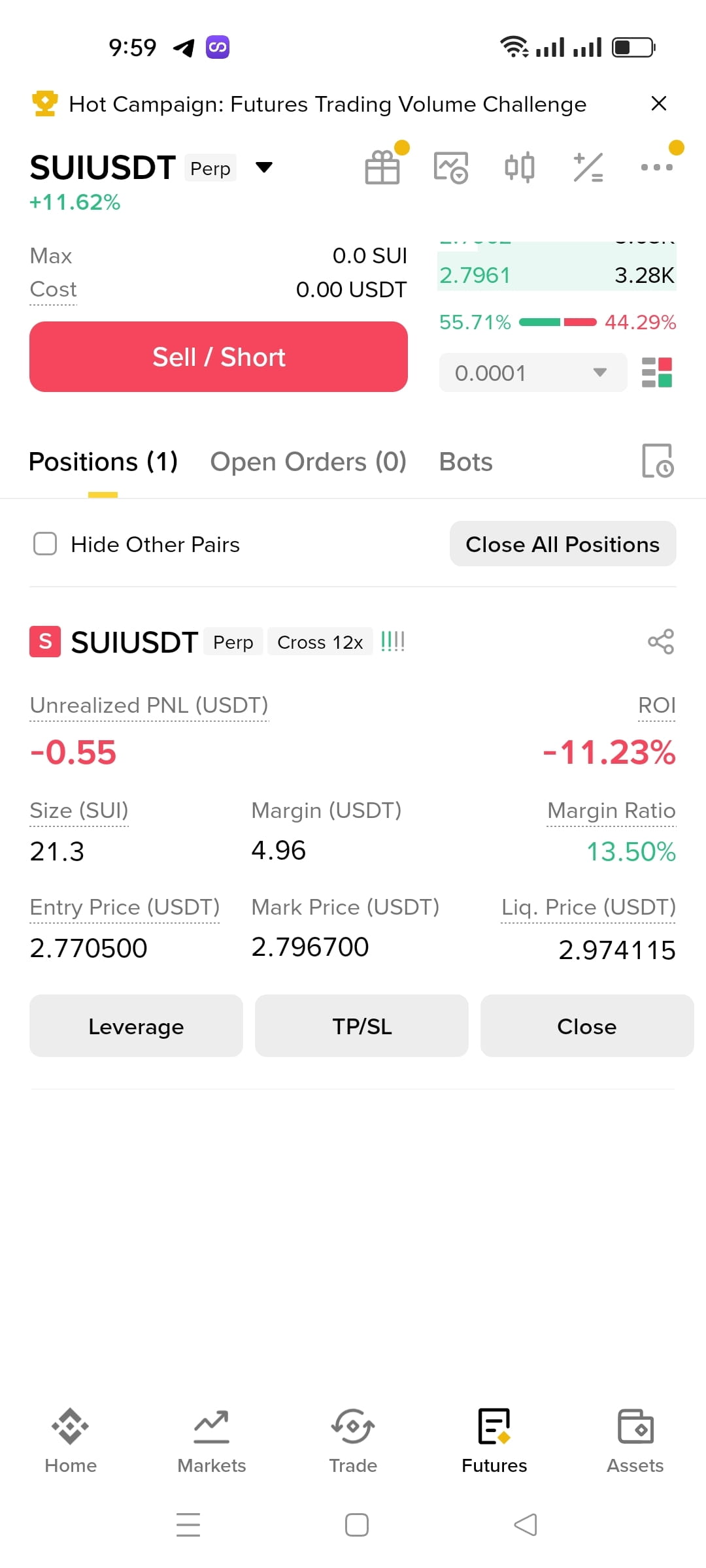
Task: Open the 0.0001 price precision dropdown
Action: [x=533, y=372]
